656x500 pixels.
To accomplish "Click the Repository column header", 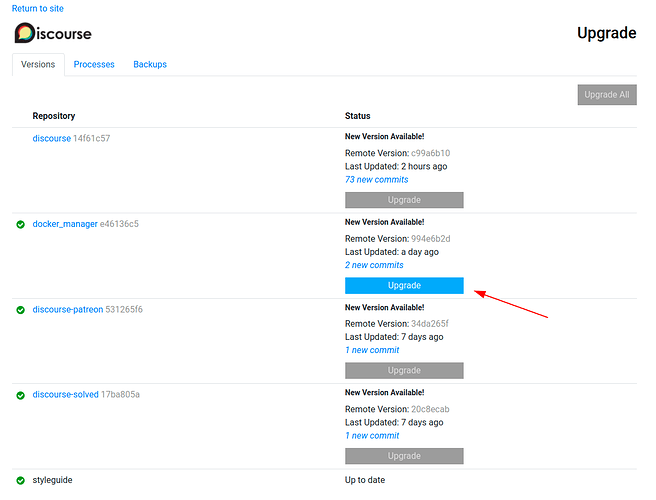I will coord(54,116).
